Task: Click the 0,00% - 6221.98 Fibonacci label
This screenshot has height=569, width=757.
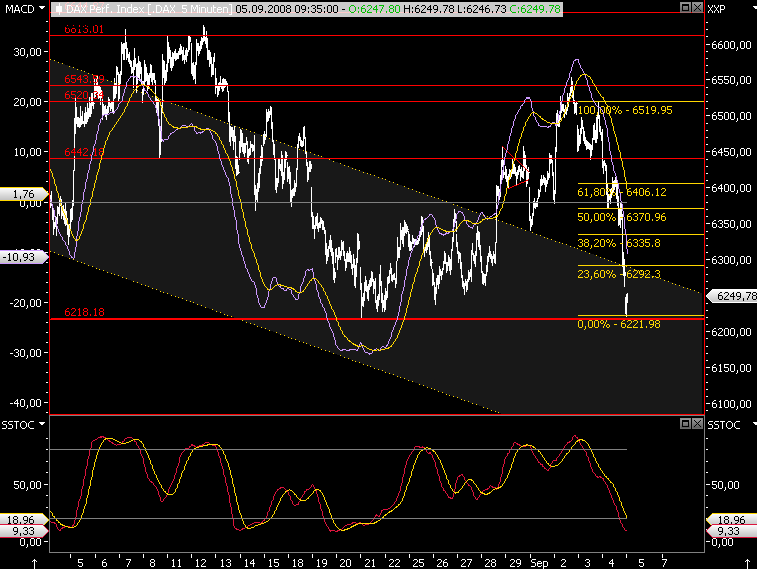Action: [619, 324]
